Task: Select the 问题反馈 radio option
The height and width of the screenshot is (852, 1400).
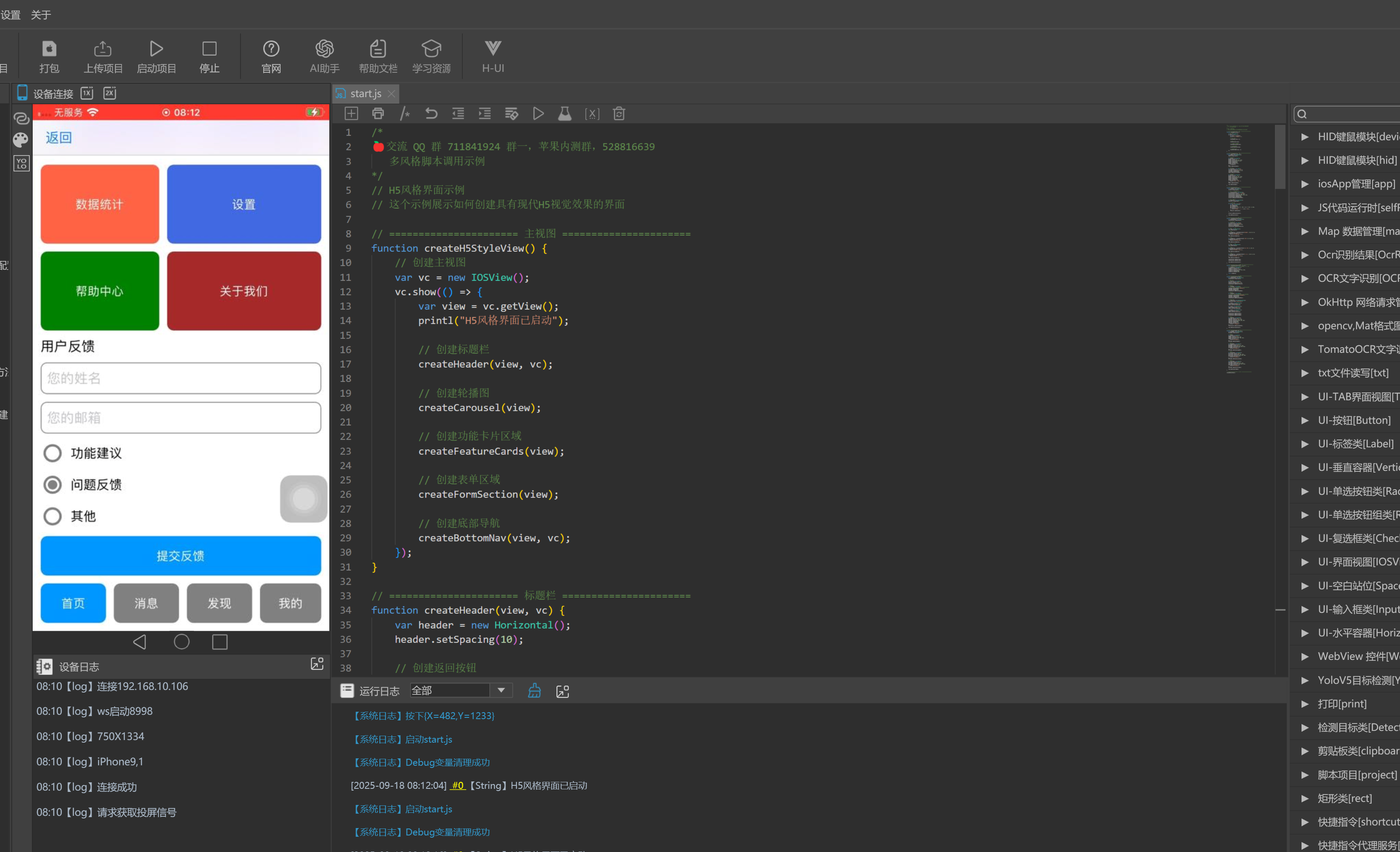Action: click(x=53, y=484)
